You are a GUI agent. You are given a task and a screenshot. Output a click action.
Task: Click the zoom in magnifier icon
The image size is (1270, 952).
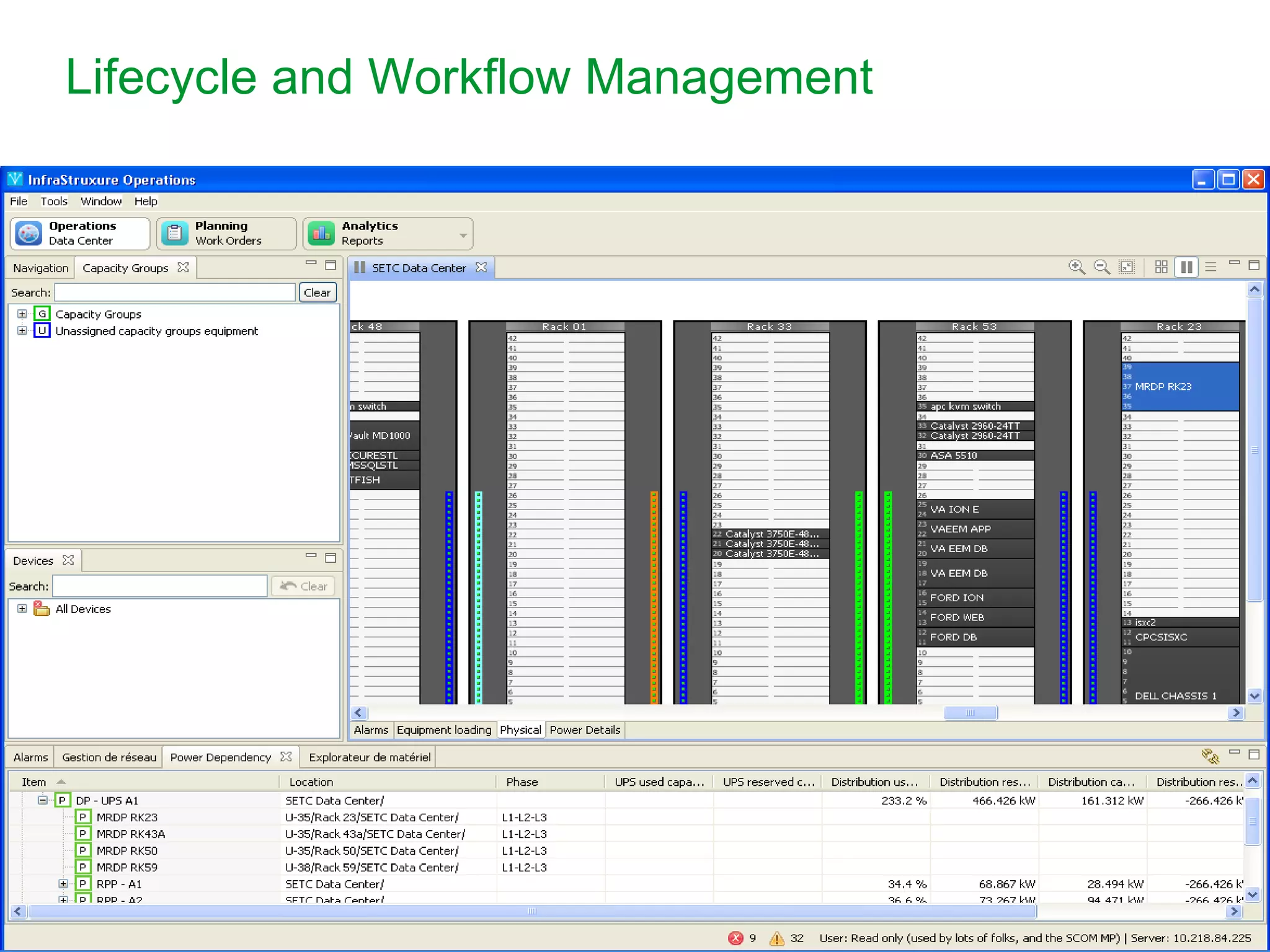(1077, 267)
